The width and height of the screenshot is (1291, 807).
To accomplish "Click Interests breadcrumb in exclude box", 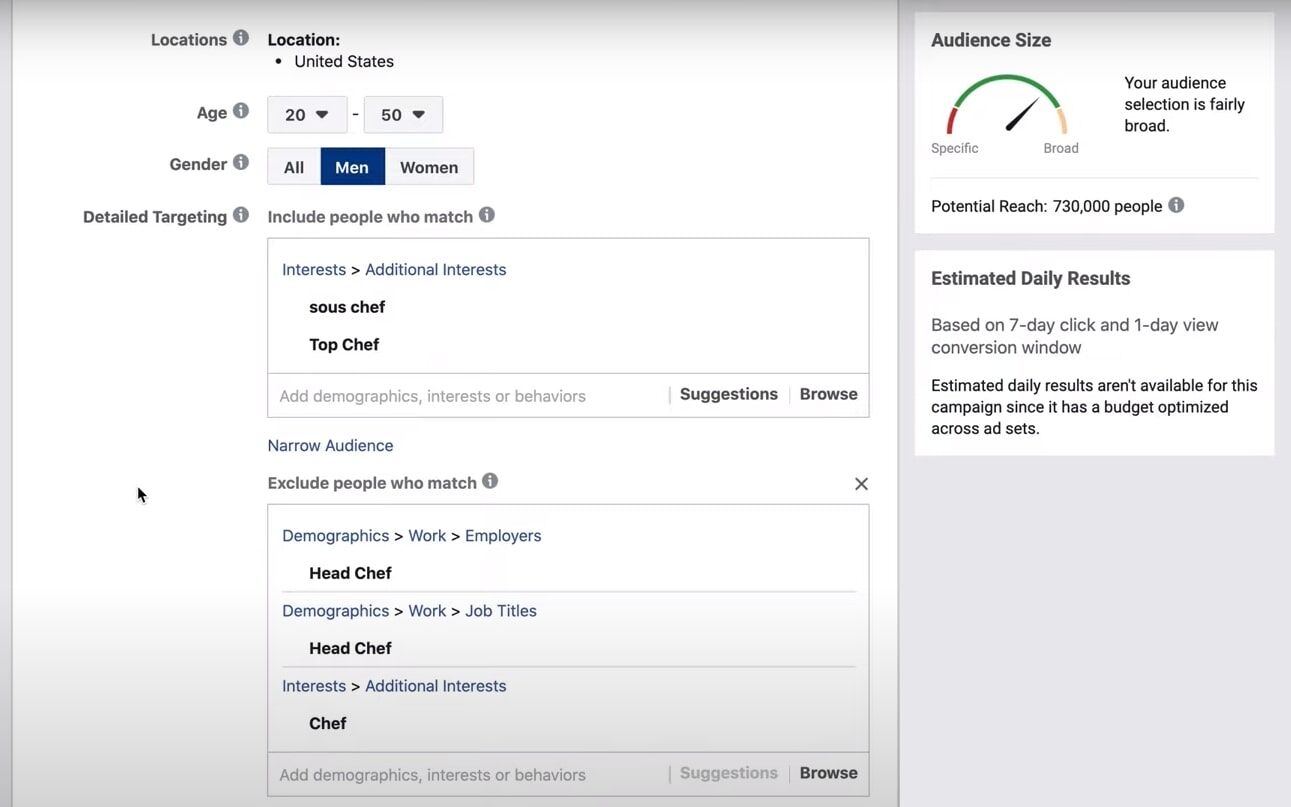I will point(314,686).
